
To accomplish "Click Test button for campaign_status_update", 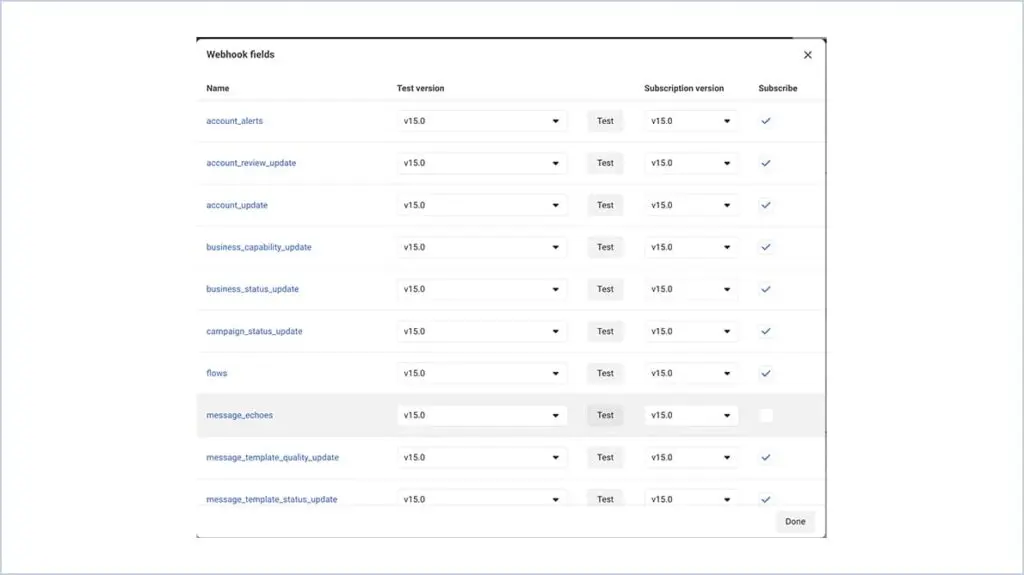I will (x=605, y=331).
